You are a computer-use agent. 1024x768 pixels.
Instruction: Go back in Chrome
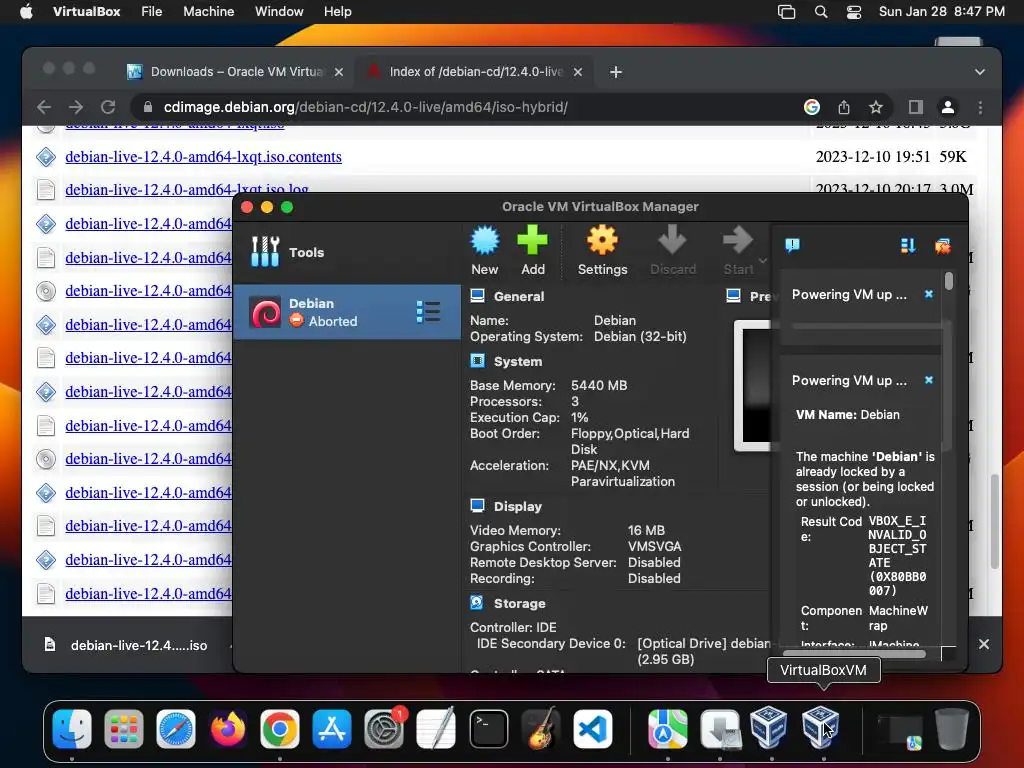point(44,107)
